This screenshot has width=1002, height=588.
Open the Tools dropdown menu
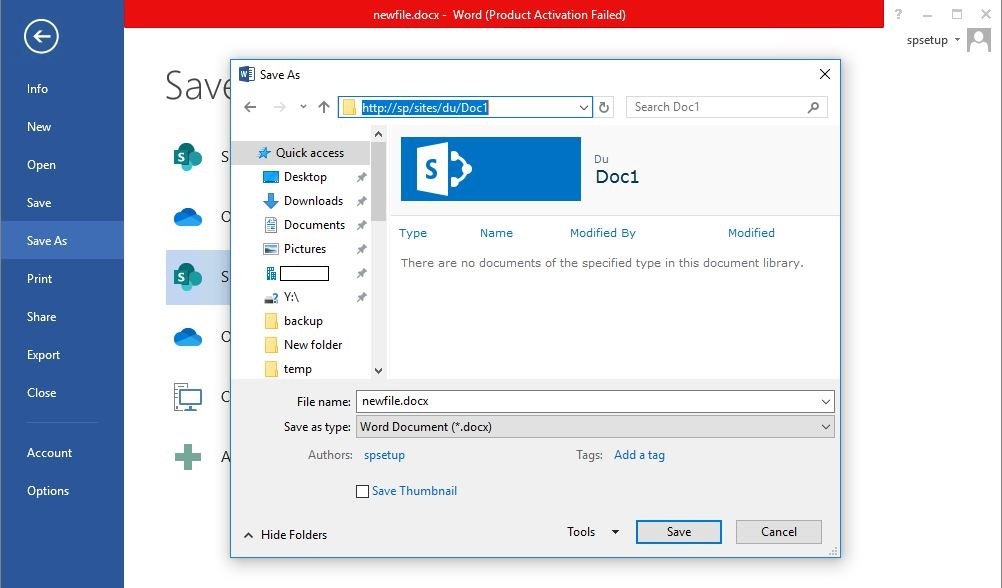[x=593, y=532]
